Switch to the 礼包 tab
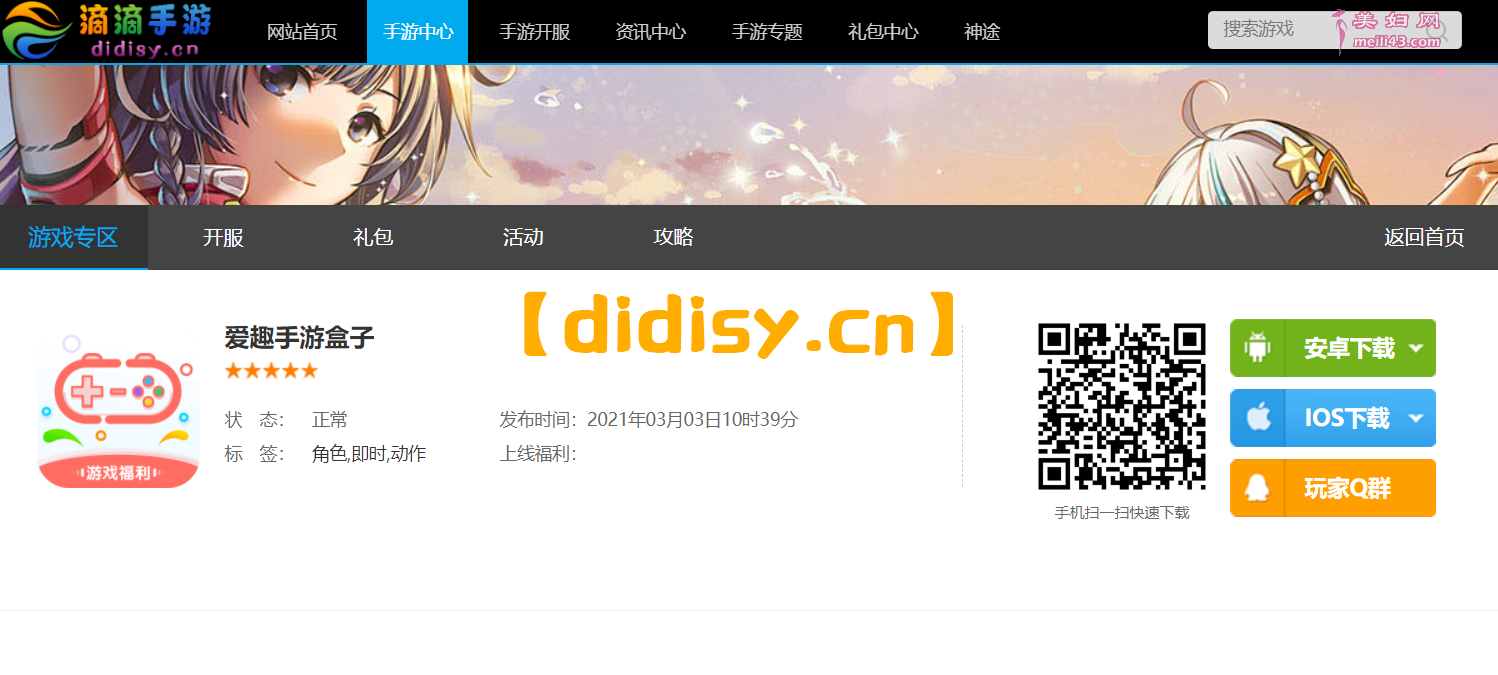Image resolution: width=1498 pixels, height=675 pixels. (373, 238)
